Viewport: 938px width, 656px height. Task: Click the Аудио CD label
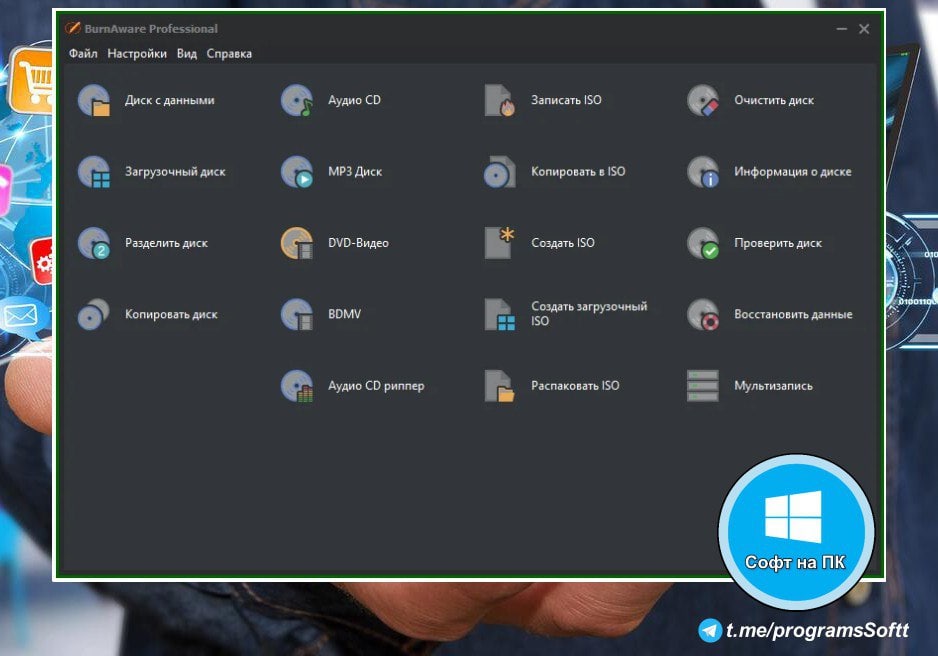(x=354, y=100)
